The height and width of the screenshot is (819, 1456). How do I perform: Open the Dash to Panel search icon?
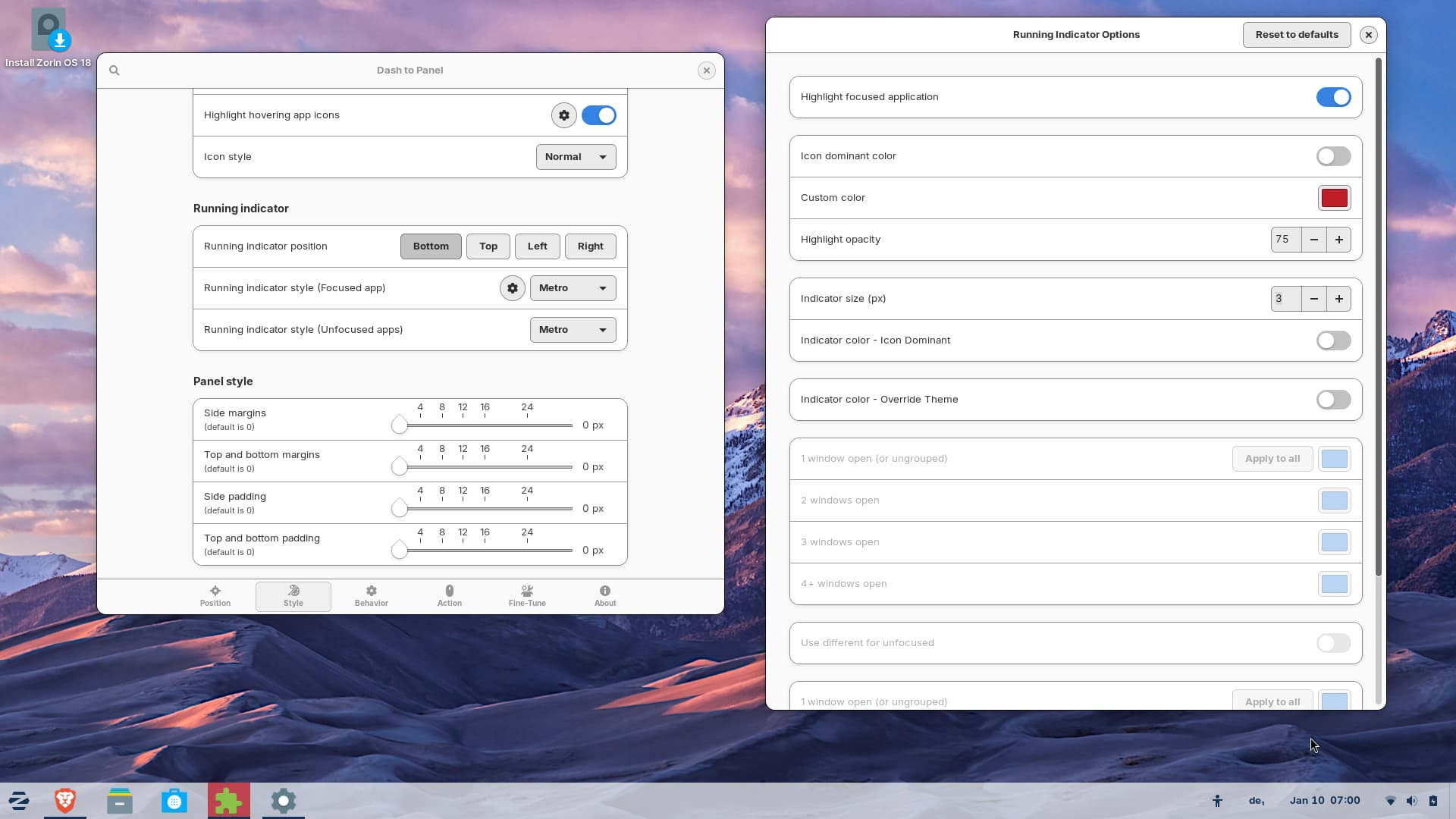[115, 71]
